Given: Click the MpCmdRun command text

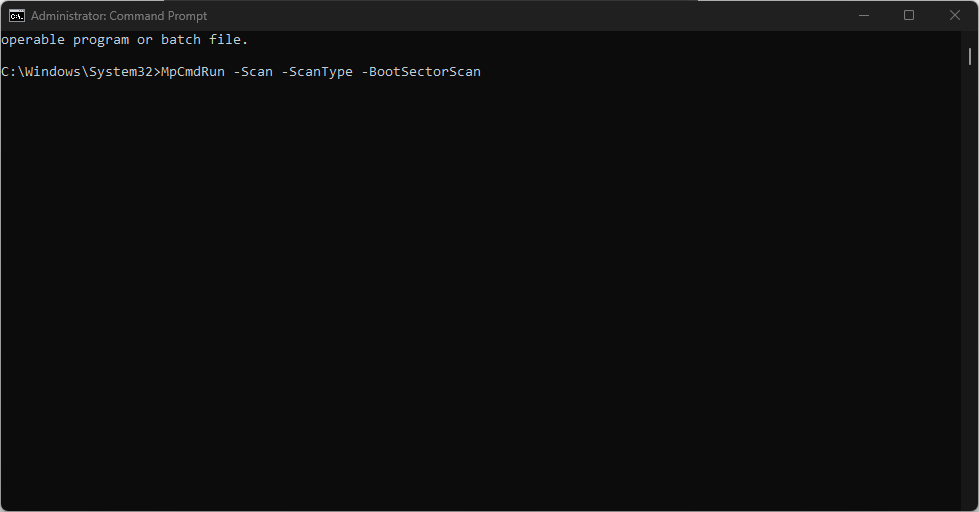Looking at the screenshot, I should (x=193, y=72).
